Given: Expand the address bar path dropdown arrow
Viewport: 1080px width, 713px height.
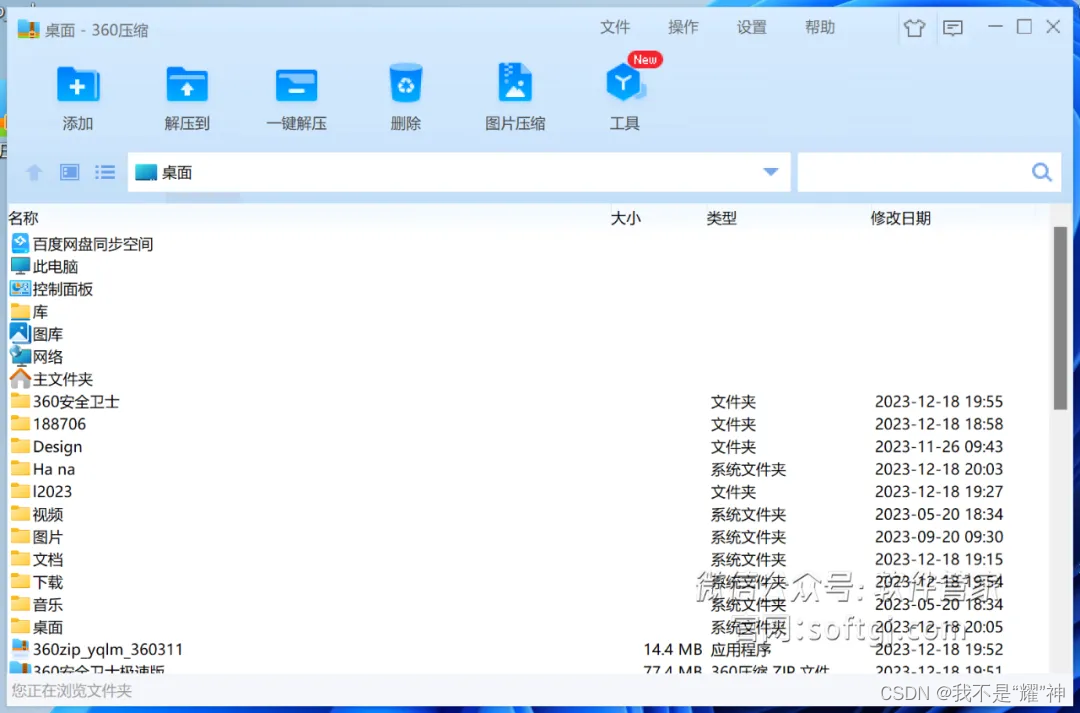Looking at the screenshot, I should tap(771, 172).
